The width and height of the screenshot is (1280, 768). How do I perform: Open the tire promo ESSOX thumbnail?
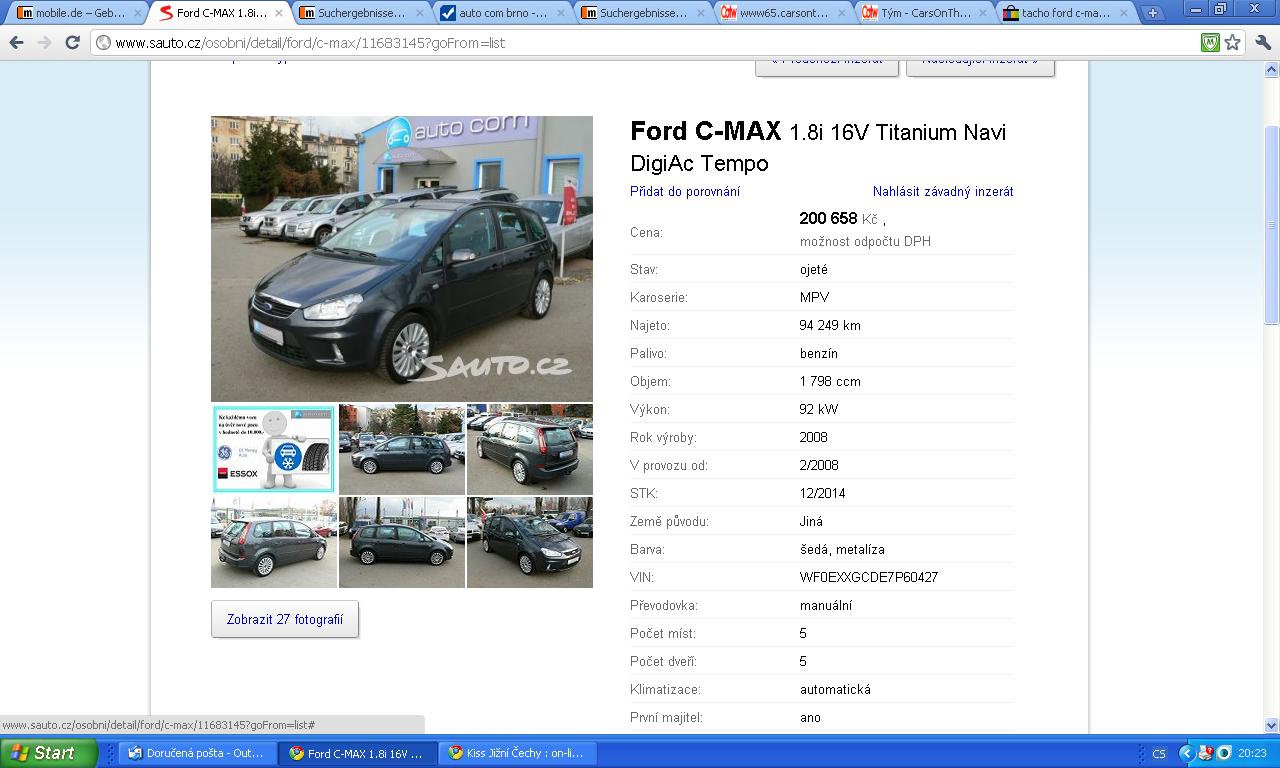273,449
